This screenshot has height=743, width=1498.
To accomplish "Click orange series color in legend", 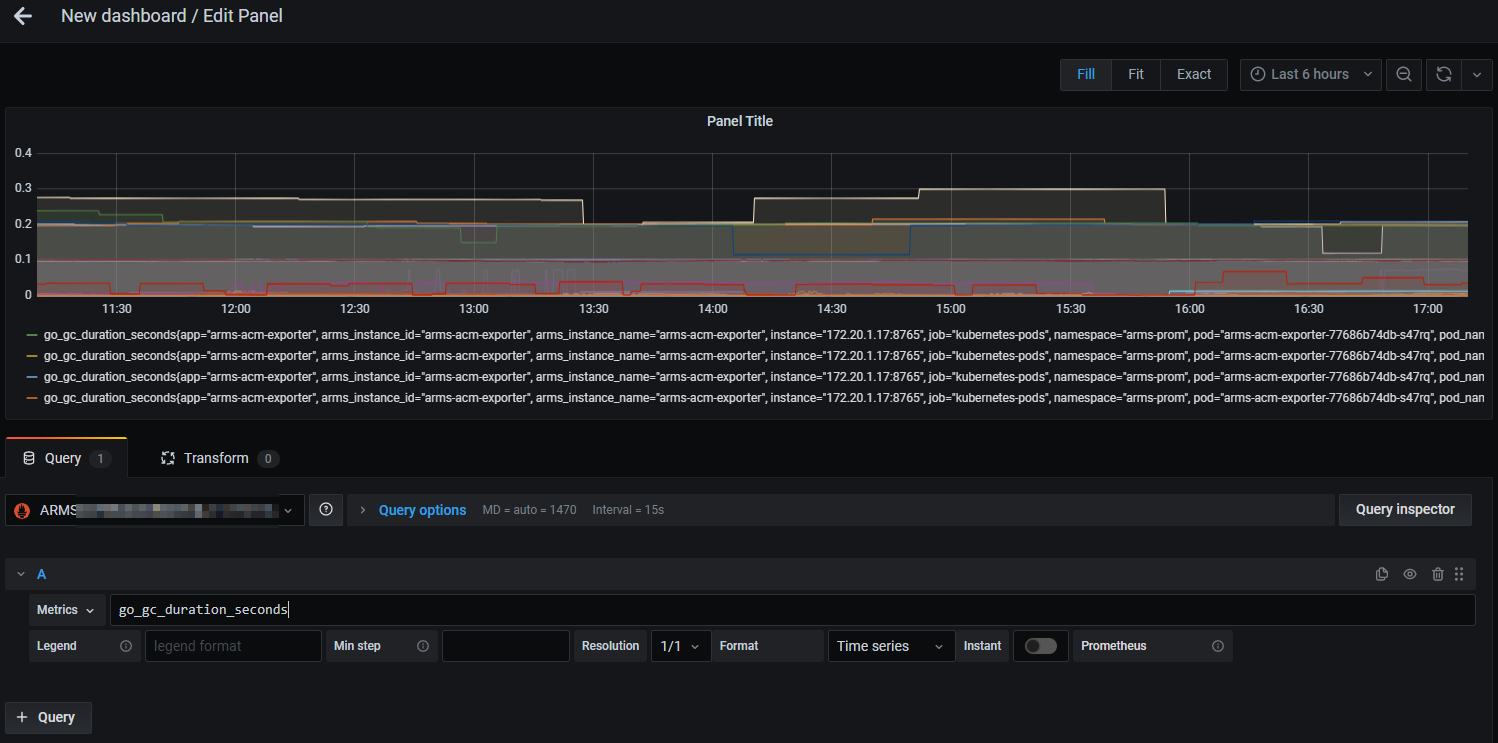I will click(31, 397).
